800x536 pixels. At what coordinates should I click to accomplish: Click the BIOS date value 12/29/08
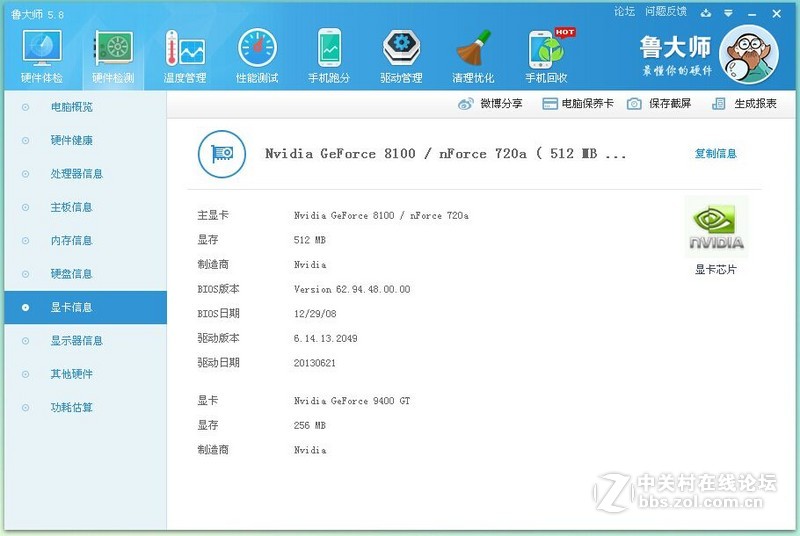point(315,314)
